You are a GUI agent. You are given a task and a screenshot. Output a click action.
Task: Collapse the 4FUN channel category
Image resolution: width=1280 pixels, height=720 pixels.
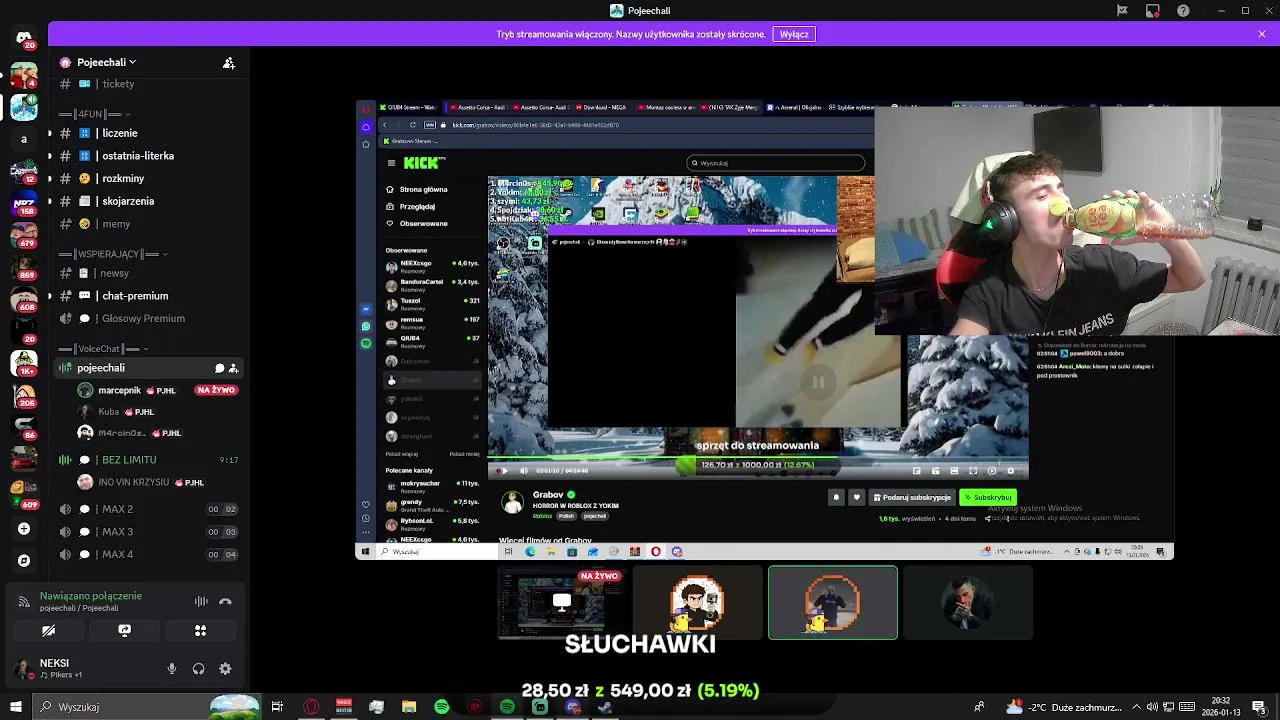95,114
